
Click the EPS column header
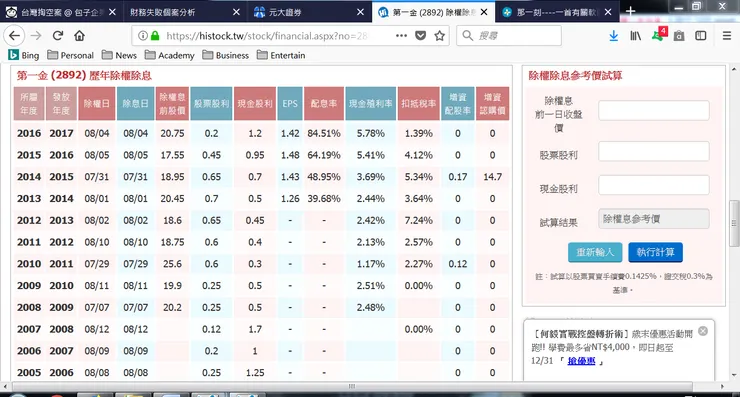pyautogui.click(x=290, y=103)
